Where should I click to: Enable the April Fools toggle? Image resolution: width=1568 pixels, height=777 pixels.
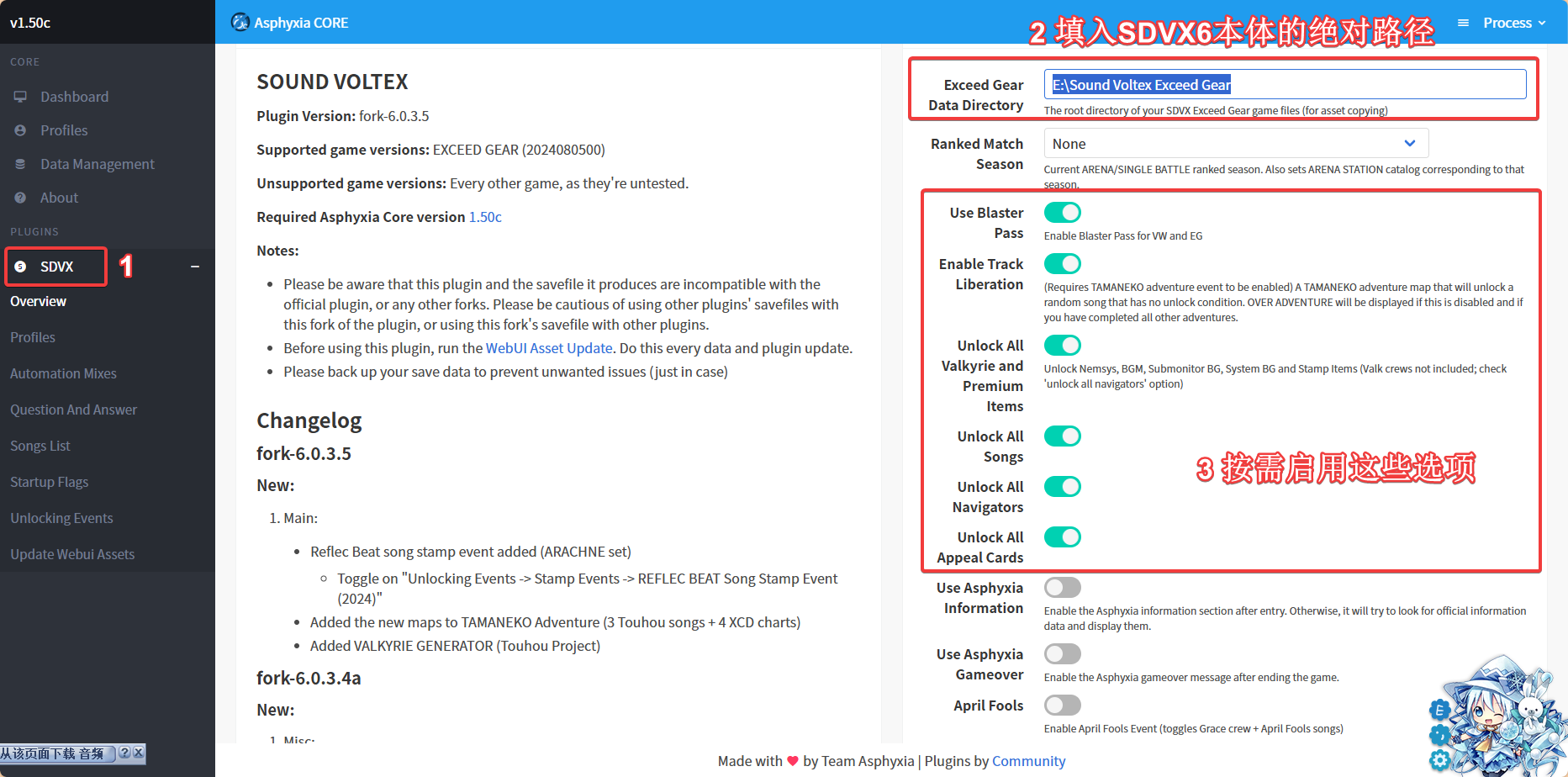click(1062, 706)
